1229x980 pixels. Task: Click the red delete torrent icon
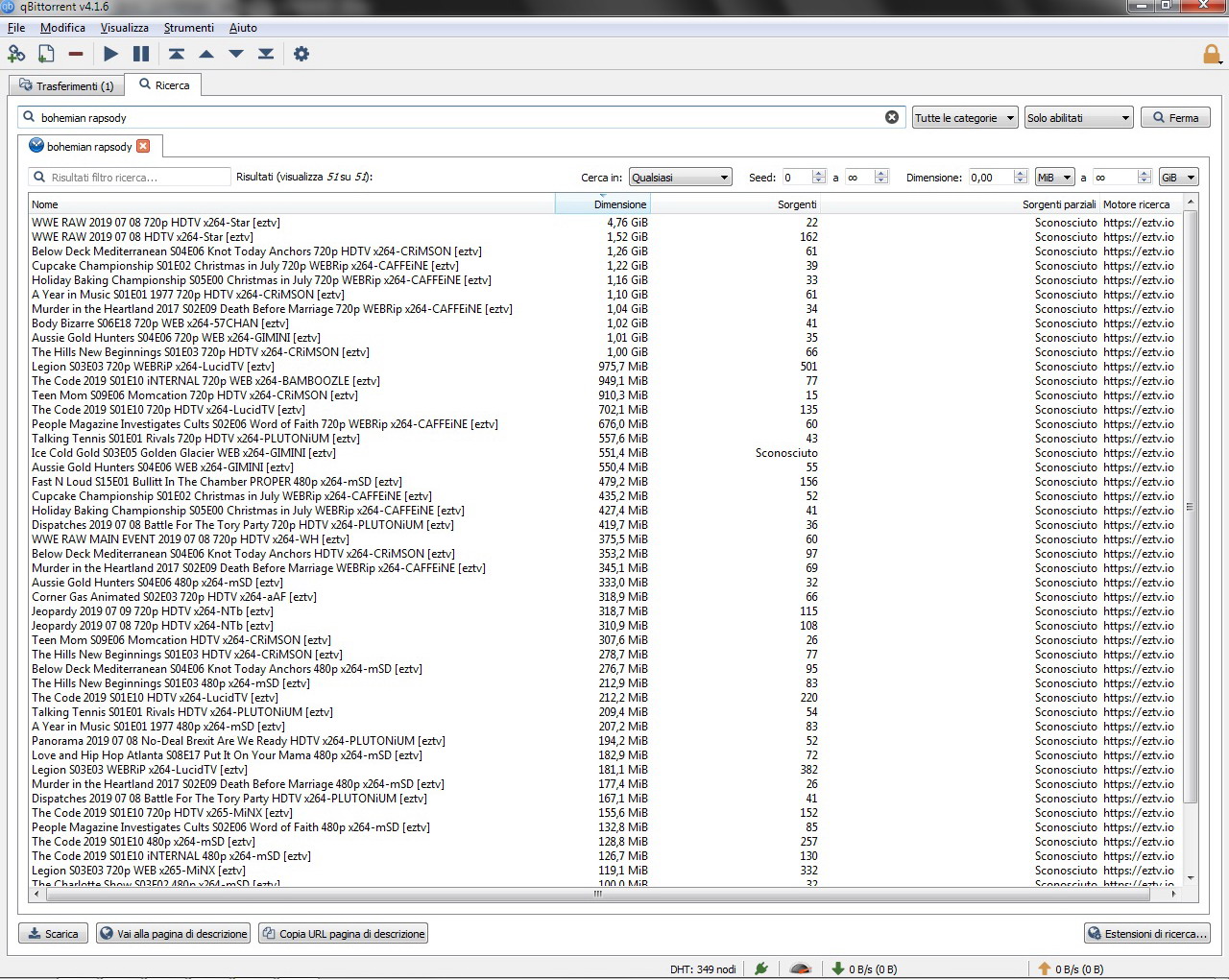tap(76, 54)
